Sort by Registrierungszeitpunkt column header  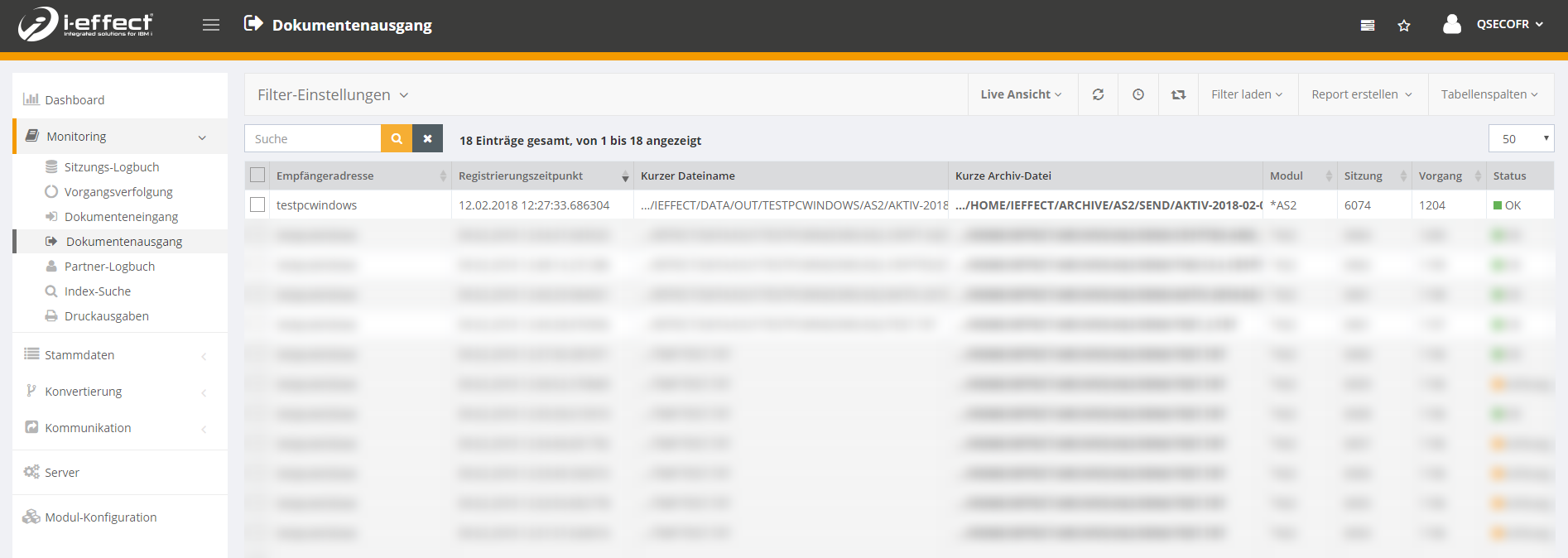pos(521,176)
